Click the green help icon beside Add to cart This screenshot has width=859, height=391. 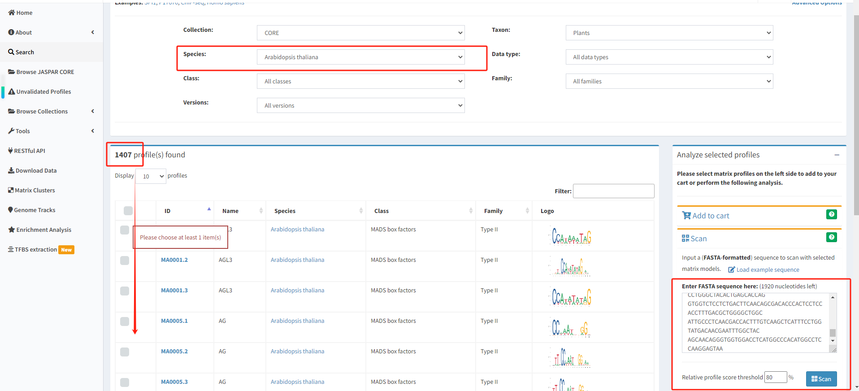coord(832,215)
